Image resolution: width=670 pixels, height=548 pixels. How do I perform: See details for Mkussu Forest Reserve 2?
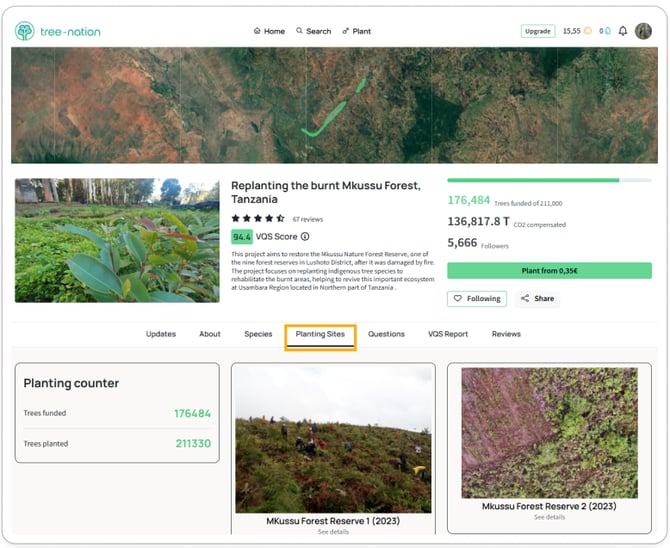[x=550, y=517]
